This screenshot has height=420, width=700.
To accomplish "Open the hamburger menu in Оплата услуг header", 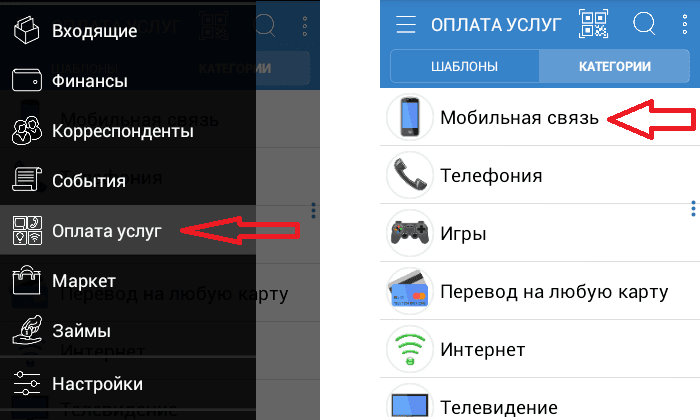I will (x=405, y=24).
